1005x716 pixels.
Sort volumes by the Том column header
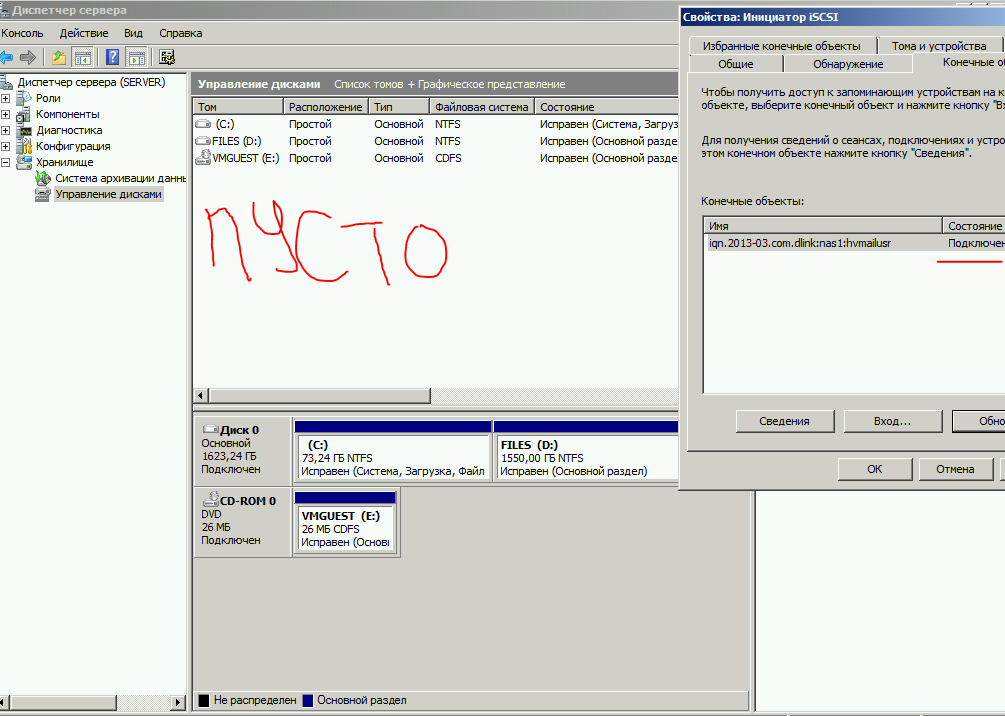238,106
